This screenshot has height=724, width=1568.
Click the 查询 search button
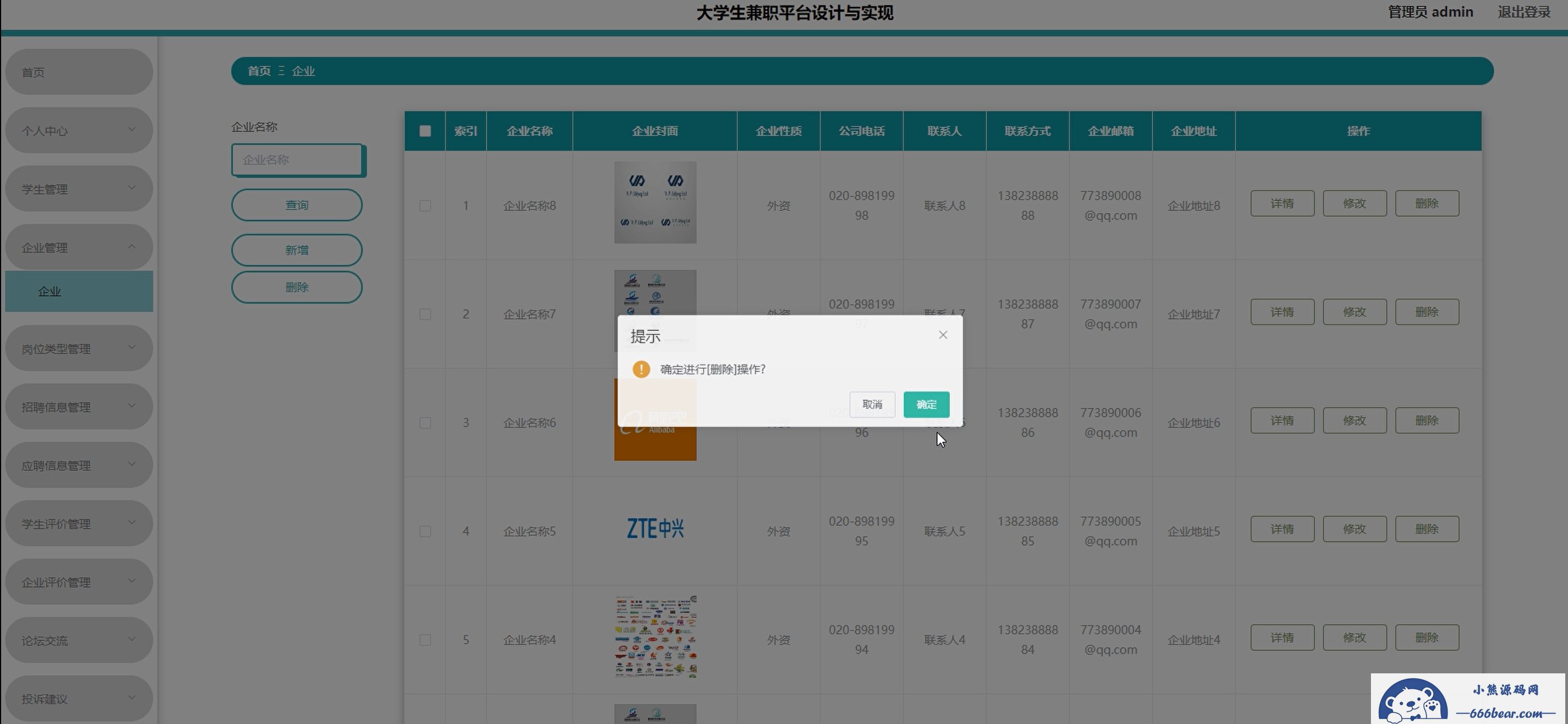[297, 205]
